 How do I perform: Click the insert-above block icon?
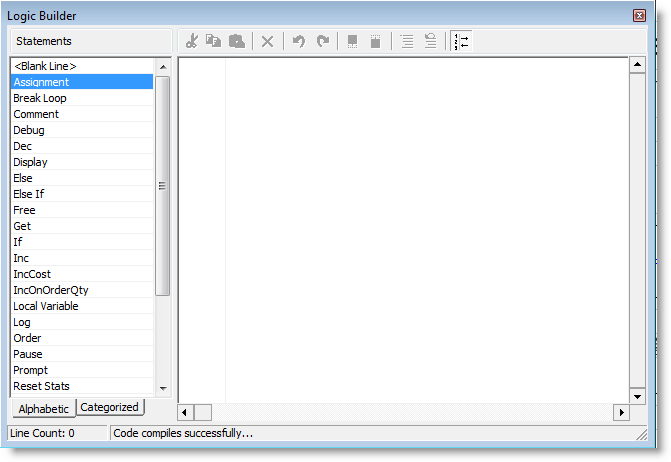tap(375, 41)
